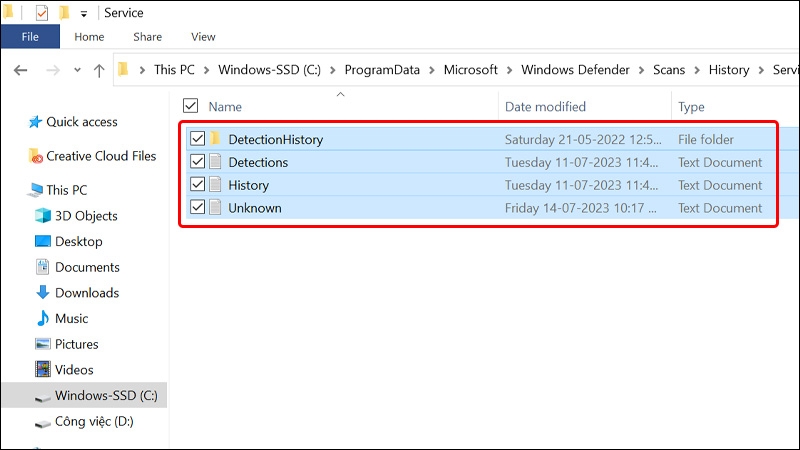Open the Customize Quick Access Toolbar arrow

pos(84,14)
